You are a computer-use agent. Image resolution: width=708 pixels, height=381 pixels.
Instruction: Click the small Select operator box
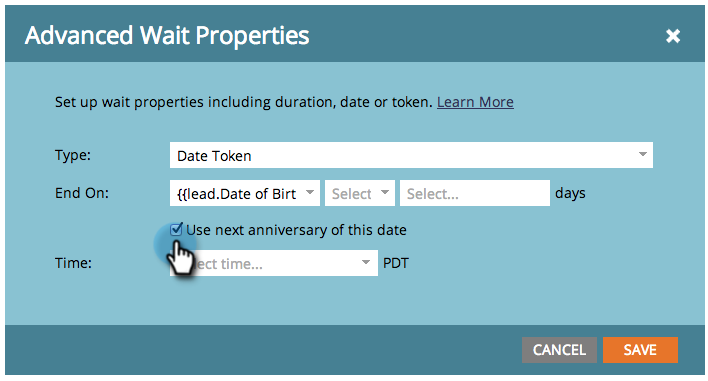point(360,193)
